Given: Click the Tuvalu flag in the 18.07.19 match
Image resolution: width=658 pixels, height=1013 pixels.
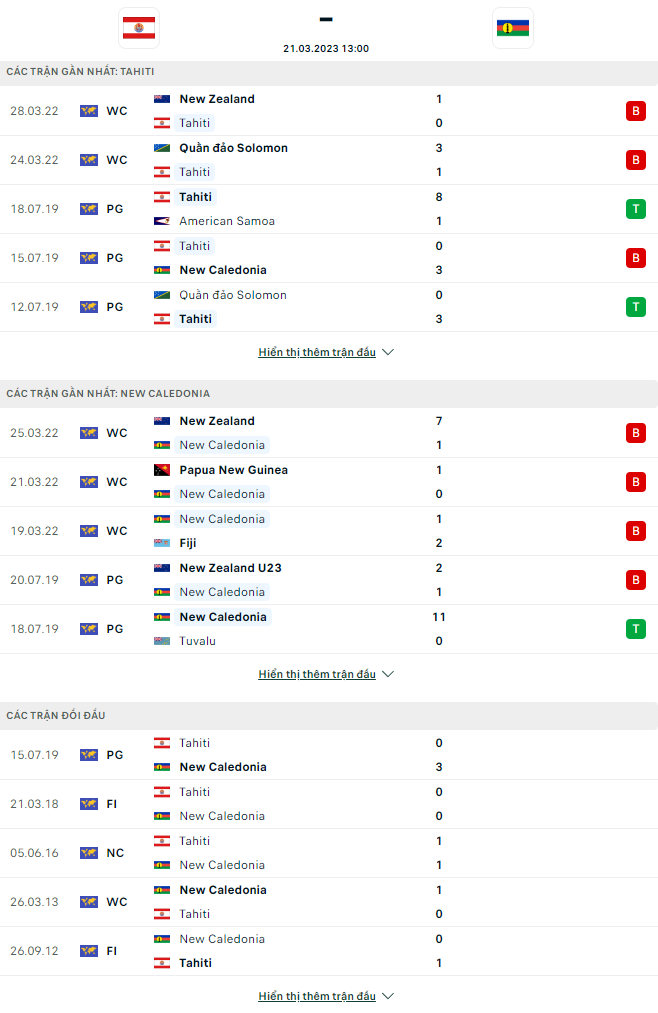Looking at the screenshot, I should coord(160,641).
